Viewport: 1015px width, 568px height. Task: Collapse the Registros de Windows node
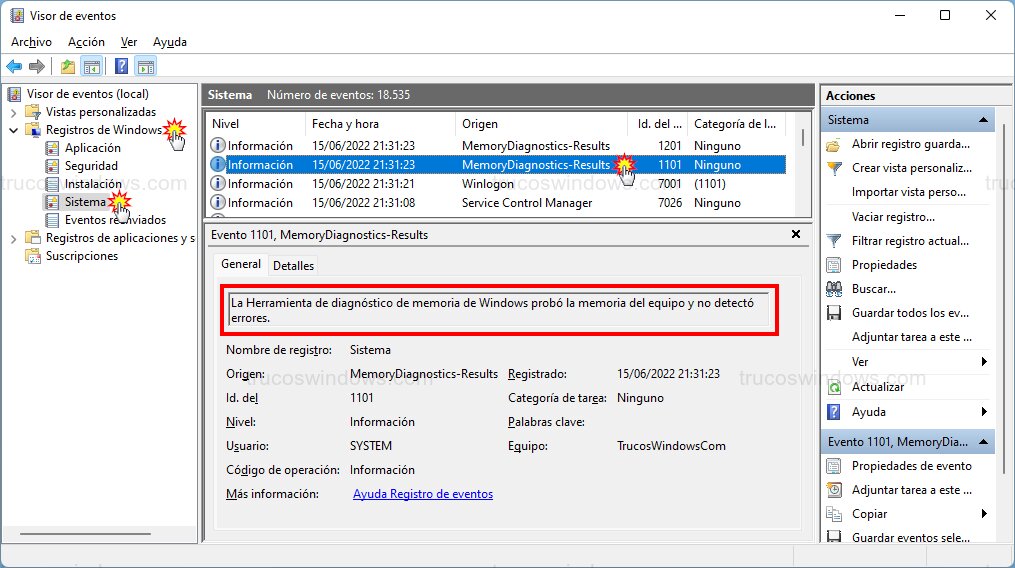[13, 130]
